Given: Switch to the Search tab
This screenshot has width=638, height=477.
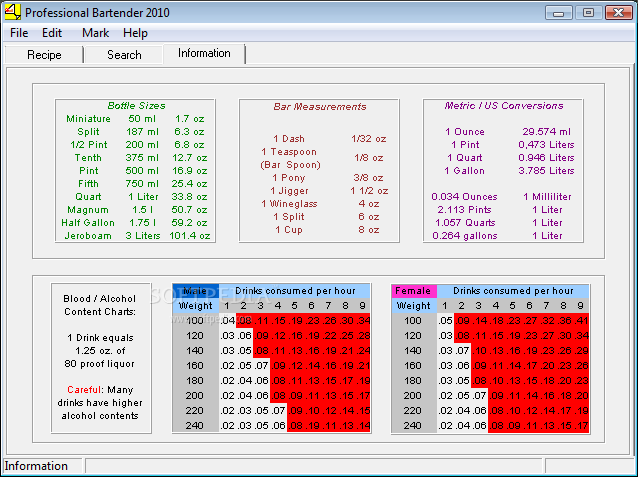Looking at the screenshot, I should pos(124,55).
